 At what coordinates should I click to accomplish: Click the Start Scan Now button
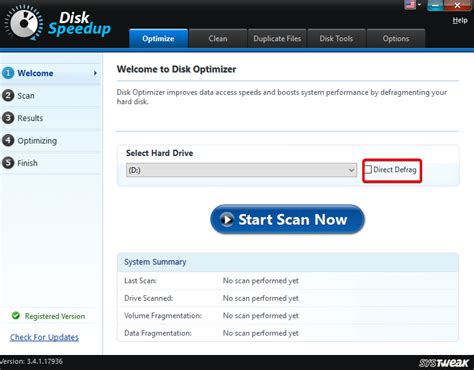pyautogui.click(x=287, y=219)
